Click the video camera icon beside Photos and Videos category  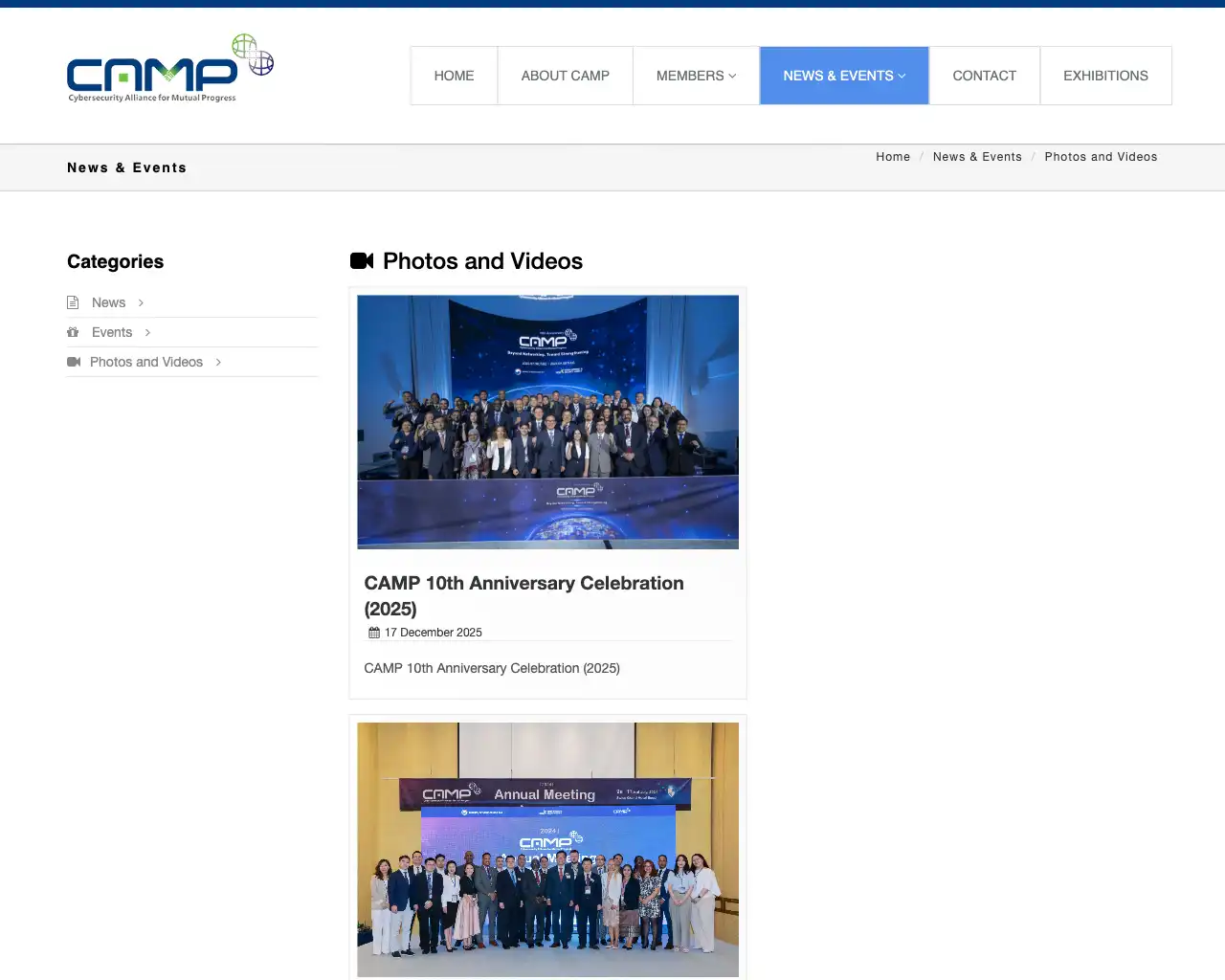[74, 362]
